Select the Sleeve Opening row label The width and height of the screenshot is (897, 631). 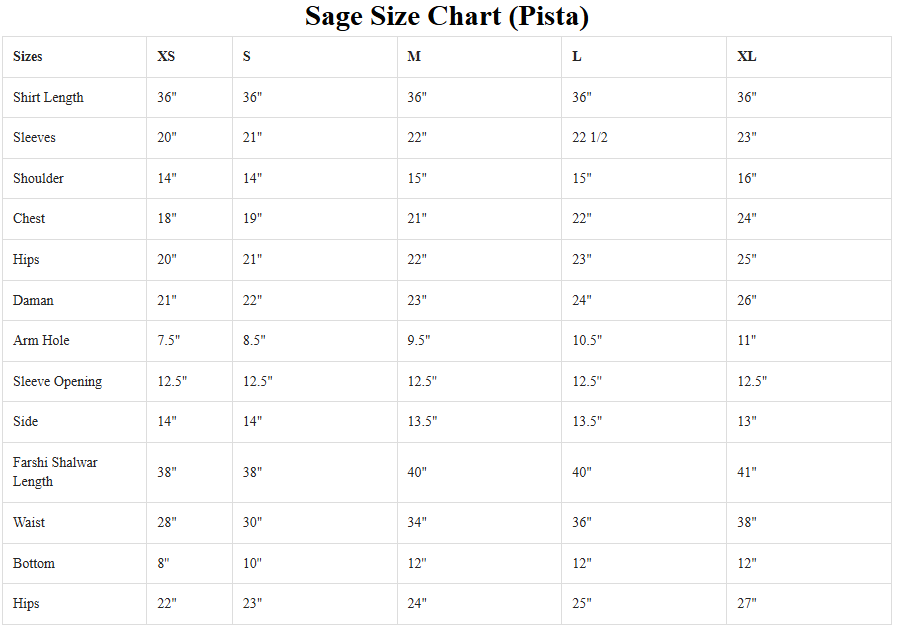click(x=57, y=382)
